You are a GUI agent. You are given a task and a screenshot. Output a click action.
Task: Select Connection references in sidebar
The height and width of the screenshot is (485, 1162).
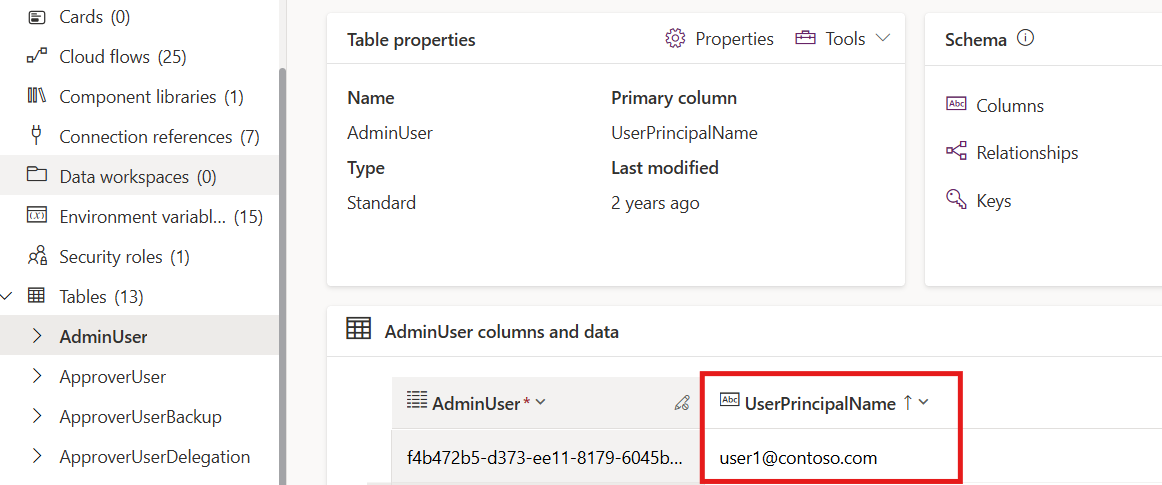pyautogui.click(x=145, y=137)
